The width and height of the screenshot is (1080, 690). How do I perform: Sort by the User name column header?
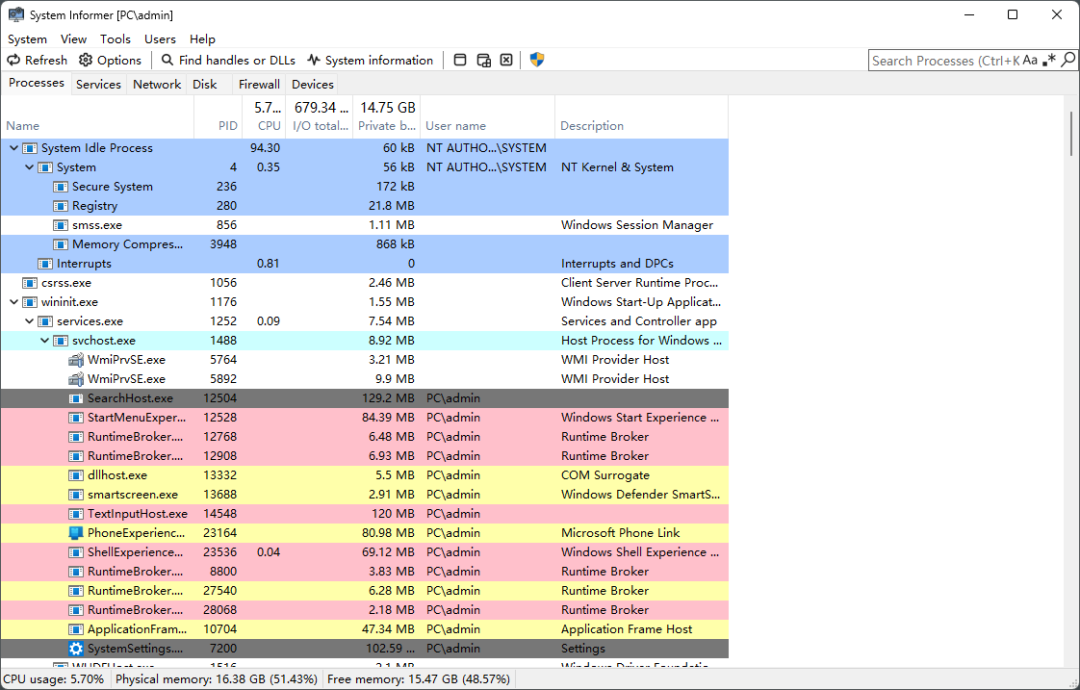pyautogui.click(x=488, y=117)
